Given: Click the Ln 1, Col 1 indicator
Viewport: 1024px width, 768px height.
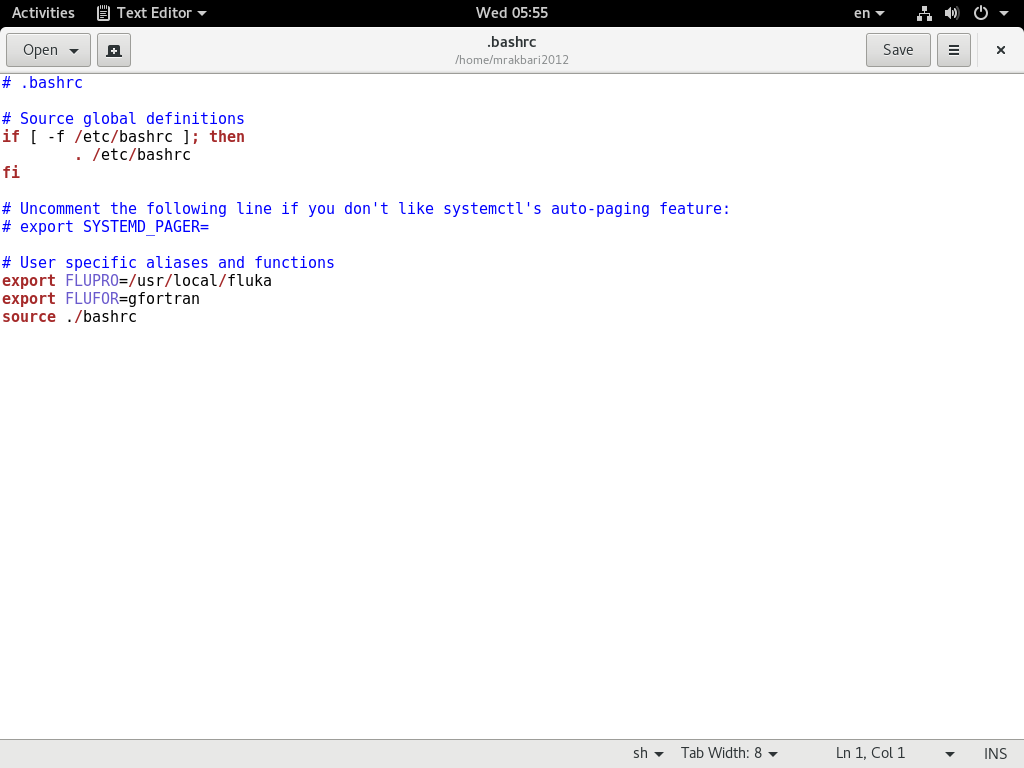Looking at the screenshot, I should point(870,754).
